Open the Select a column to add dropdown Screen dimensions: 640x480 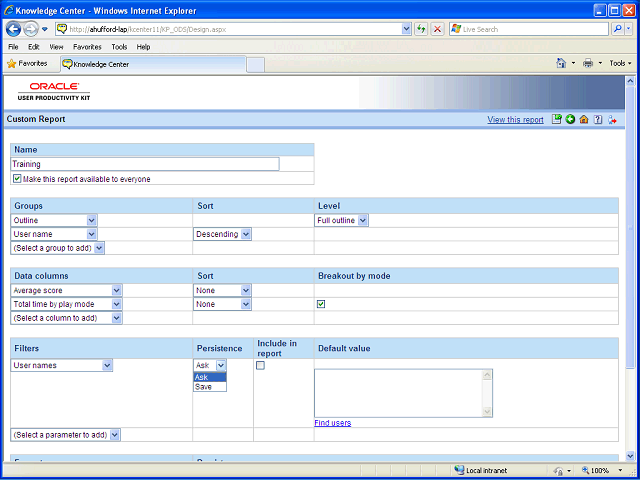click(x=67, y=318)
